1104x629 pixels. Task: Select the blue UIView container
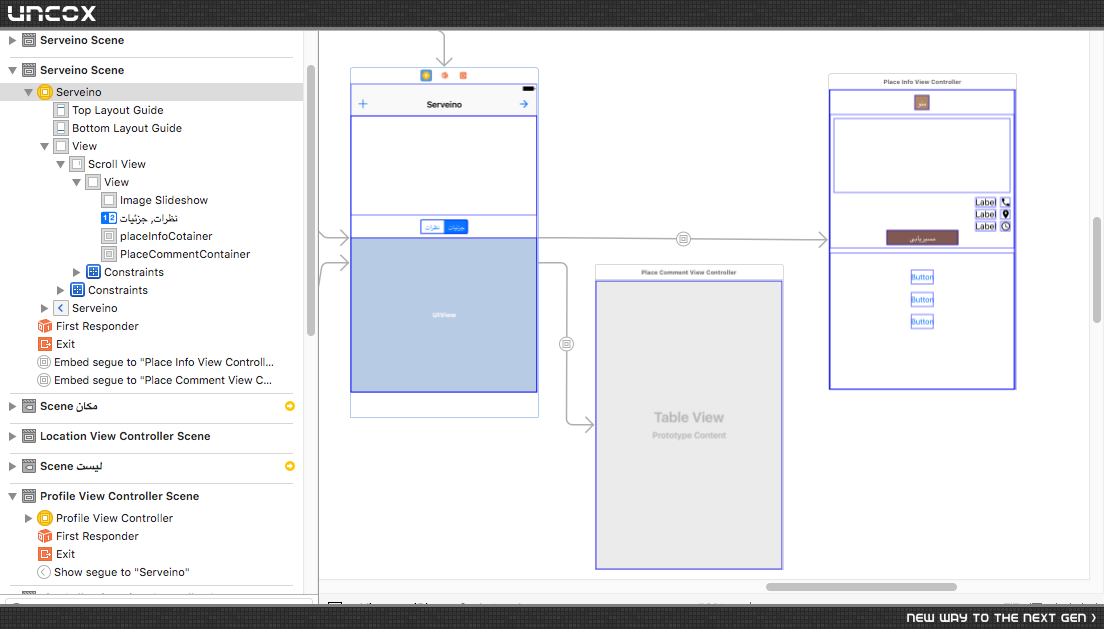point(444,315)
